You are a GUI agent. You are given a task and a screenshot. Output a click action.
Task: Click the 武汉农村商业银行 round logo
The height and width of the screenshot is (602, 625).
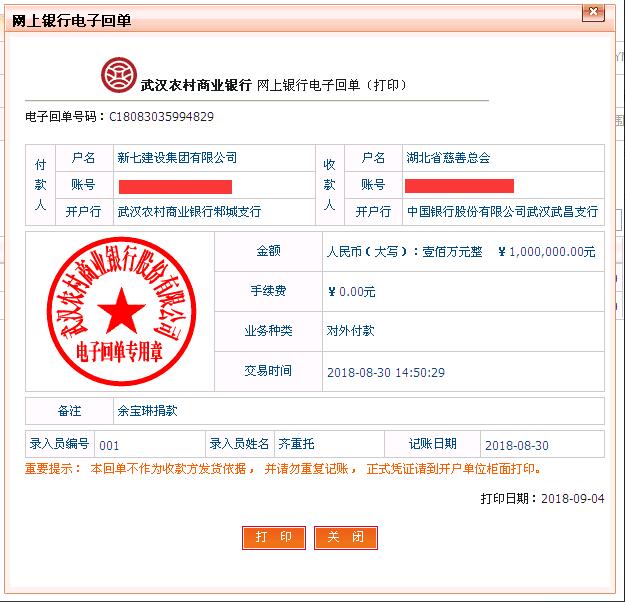pos(119,75)
